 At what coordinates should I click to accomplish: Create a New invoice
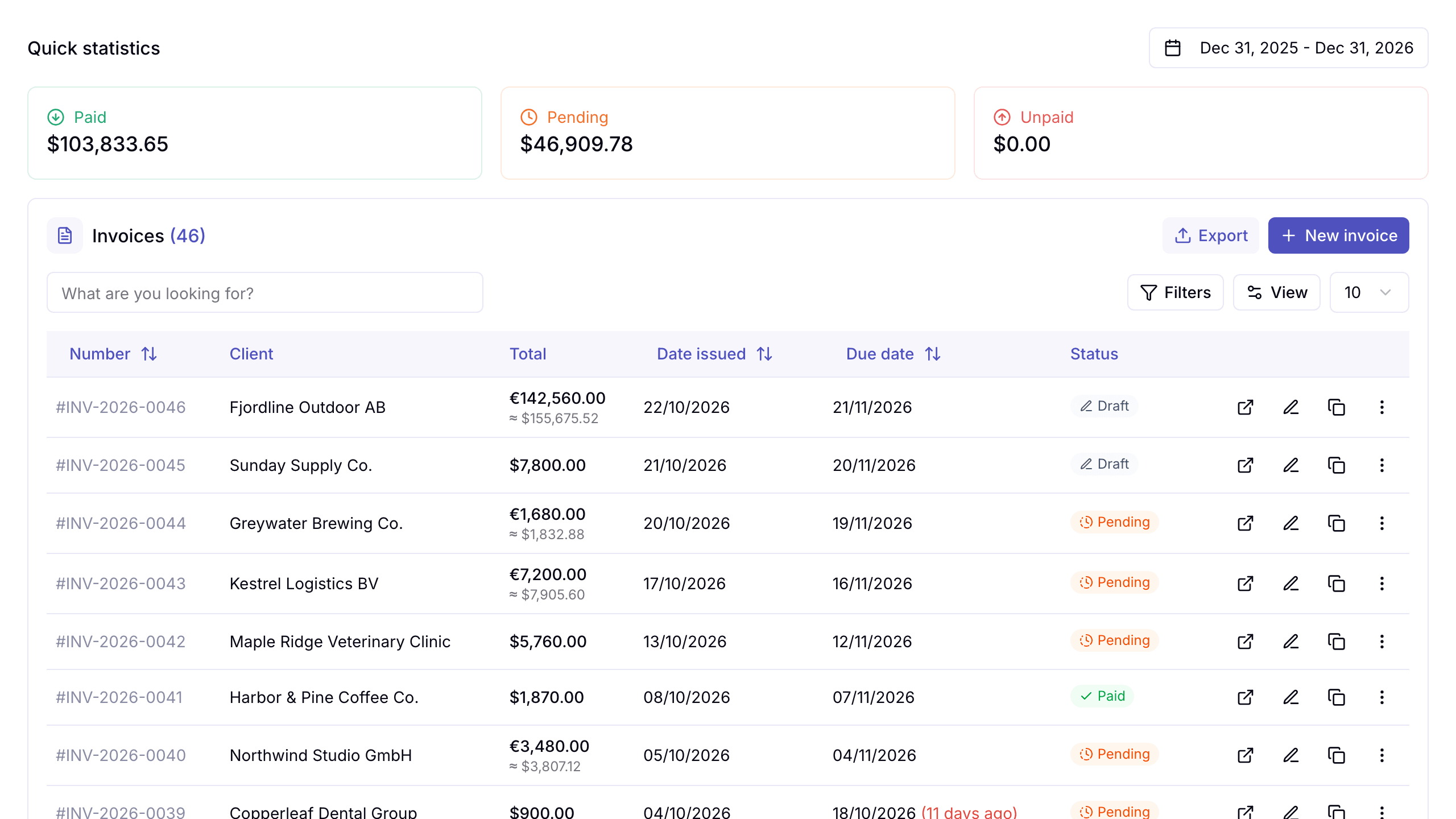pyautogui.click(x=1338, y=235)
